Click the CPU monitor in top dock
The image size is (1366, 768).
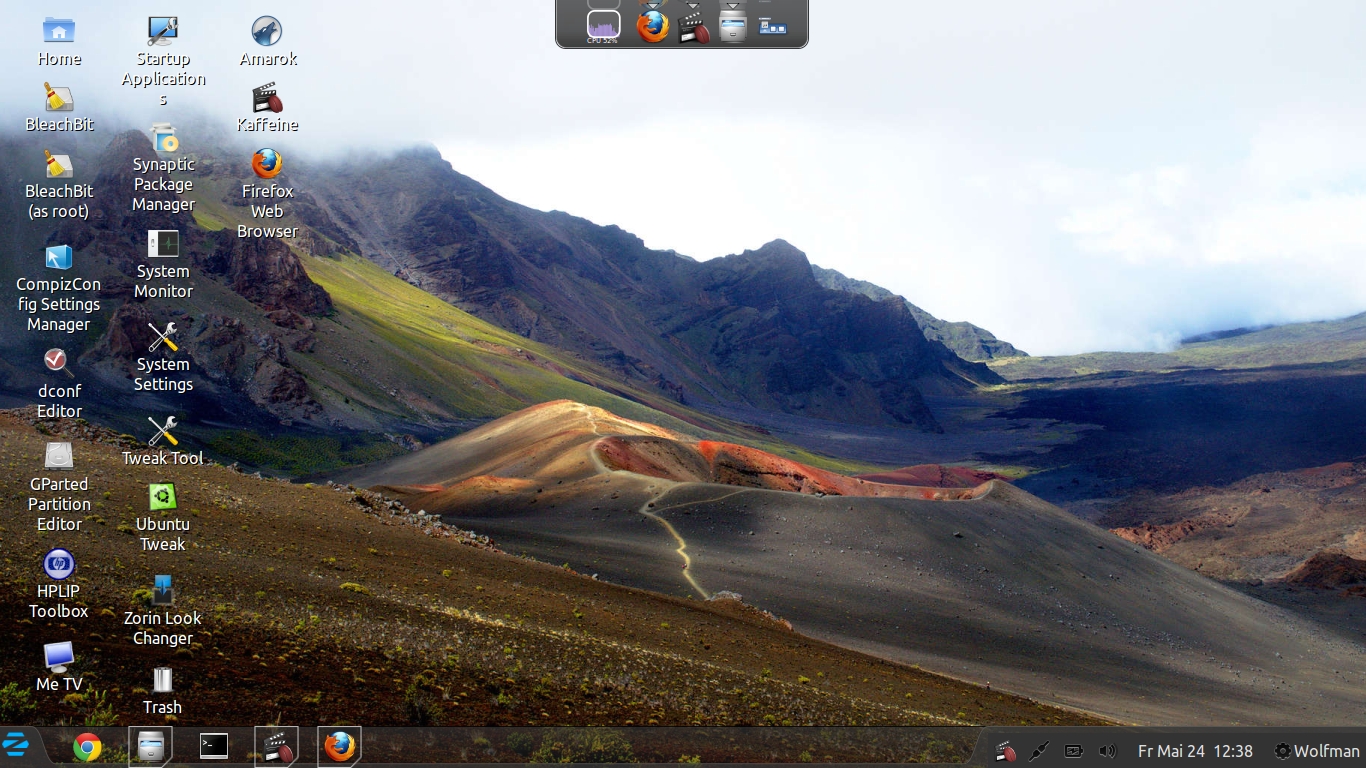603,26
